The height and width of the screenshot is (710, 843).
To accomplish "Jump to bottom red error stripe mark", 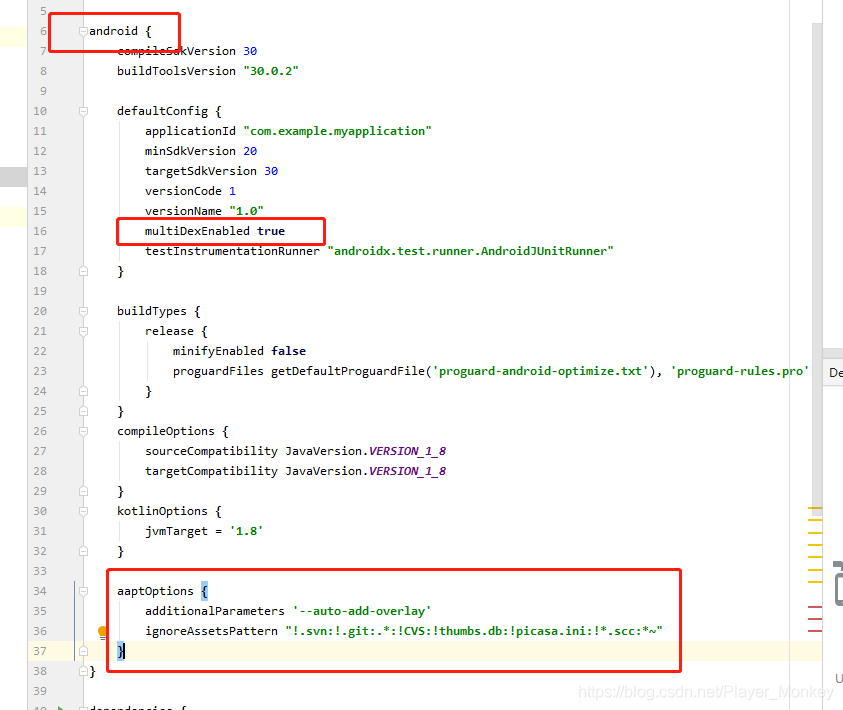I will pyautogui.click(x=815, y=631).
